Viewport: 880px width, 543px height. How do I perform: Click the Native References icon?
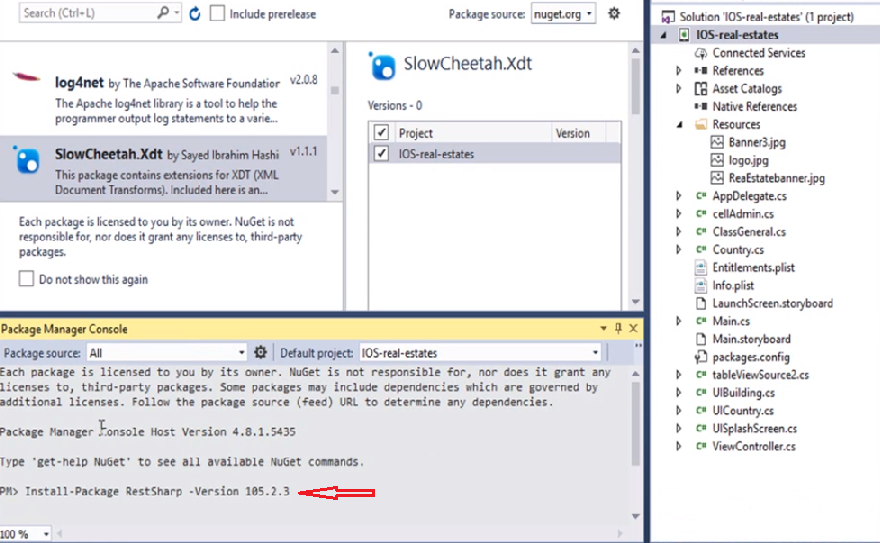(x=700, y=107)
